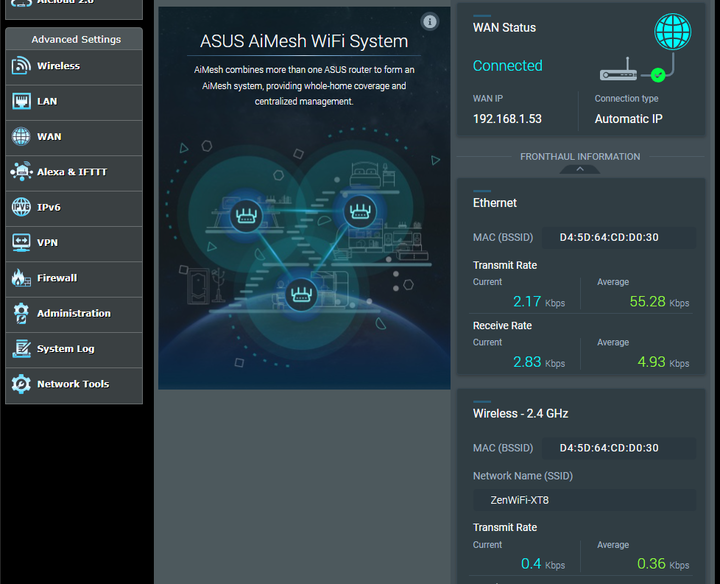Image resolution: width=720 pixels, height=584 pixels.
Task: Open Administration page
Action: pos(74,314)
